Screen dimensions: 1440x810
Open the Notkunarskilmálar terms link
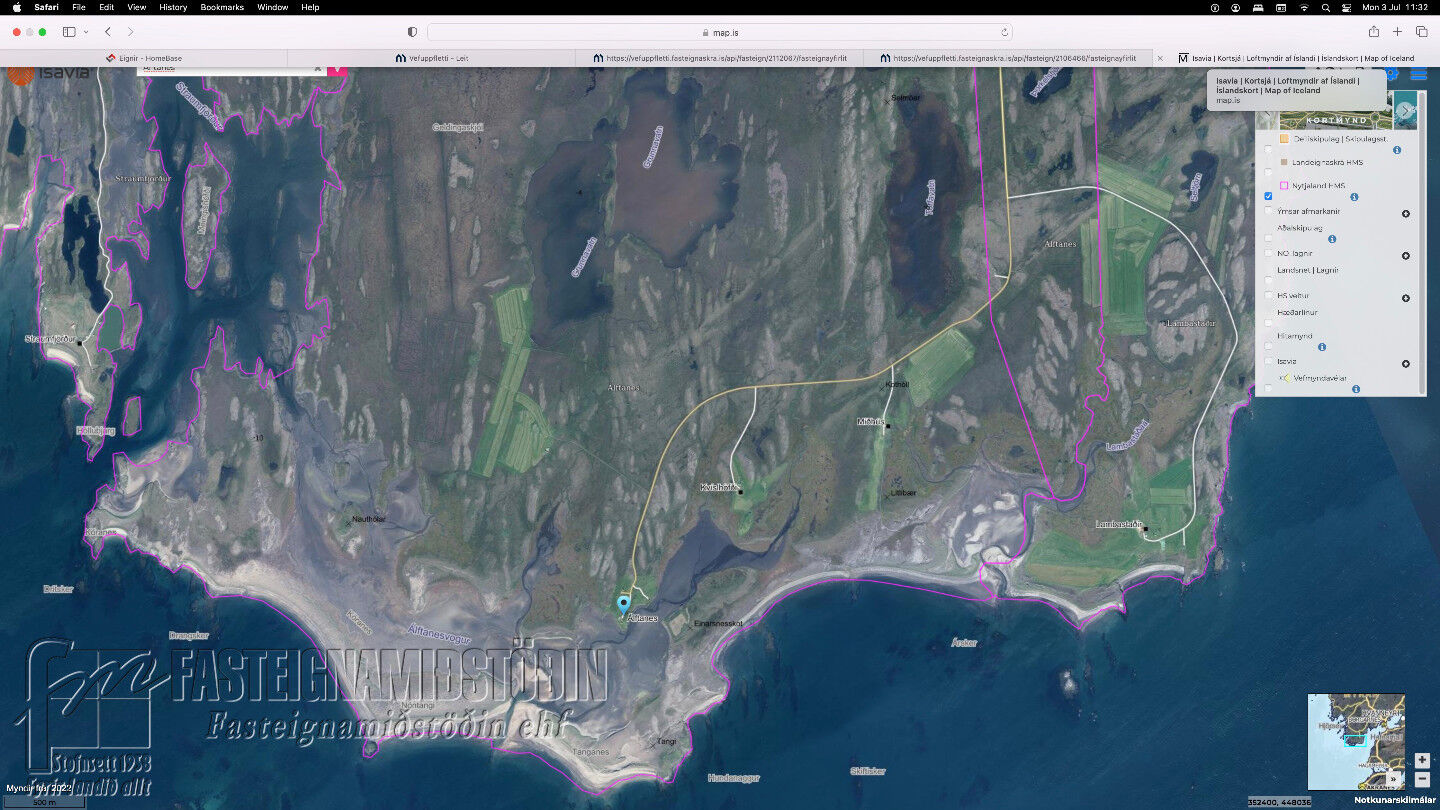[x=1395, y=801]
